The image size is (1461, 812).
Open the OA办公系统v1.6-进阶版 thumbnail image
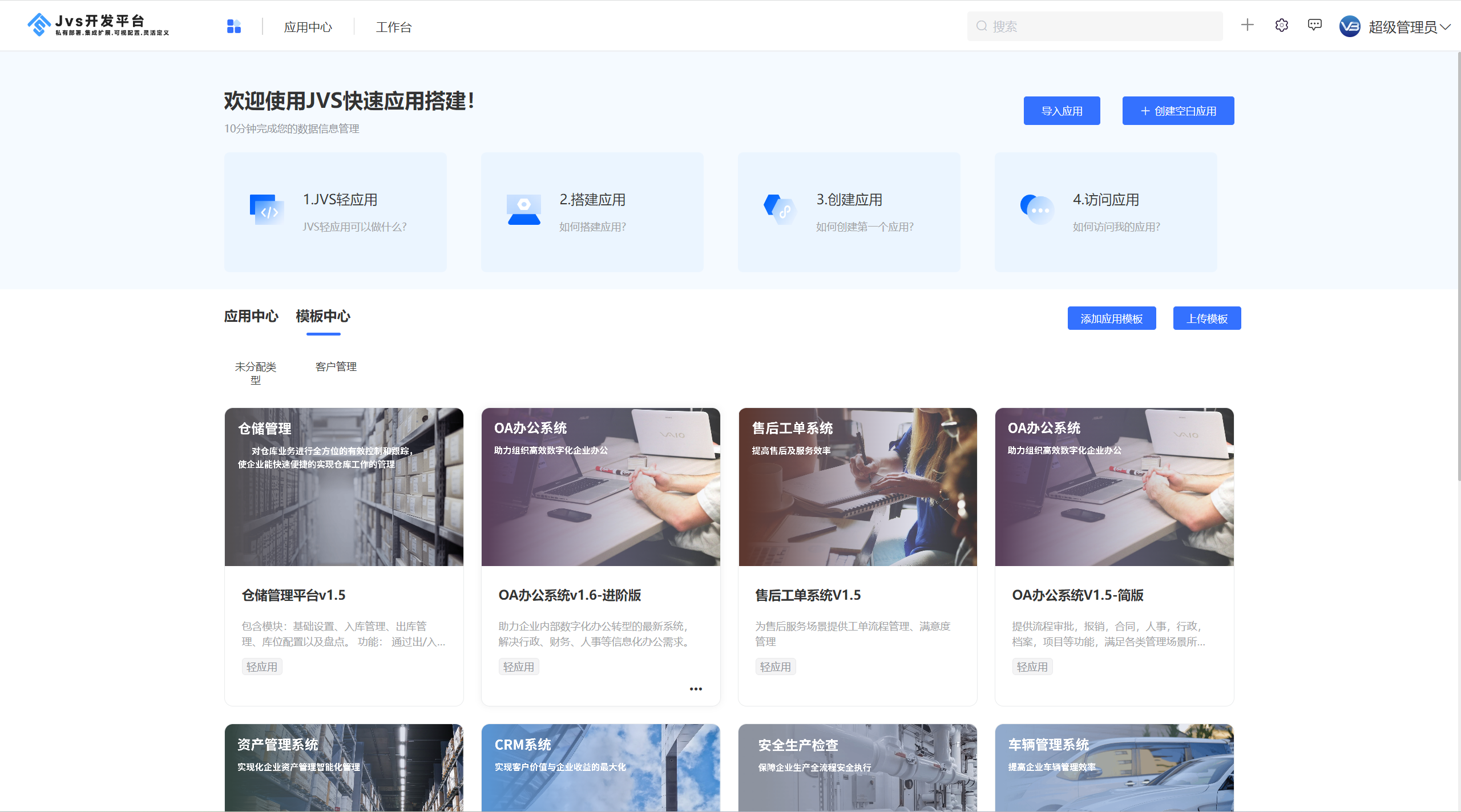coord(601,487)
